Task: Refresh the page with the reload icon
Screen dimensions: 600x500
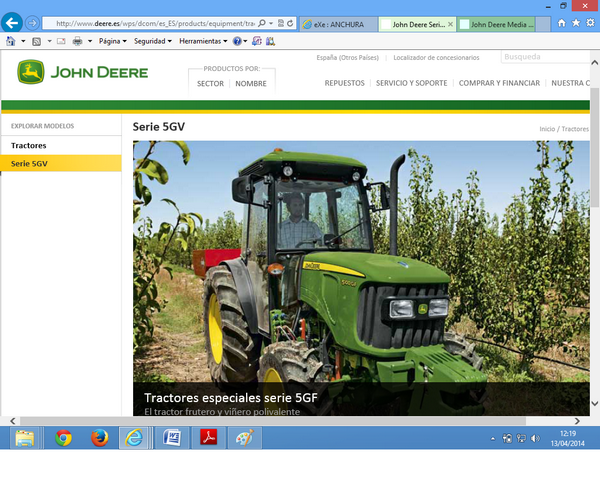Action: [290, 23]
